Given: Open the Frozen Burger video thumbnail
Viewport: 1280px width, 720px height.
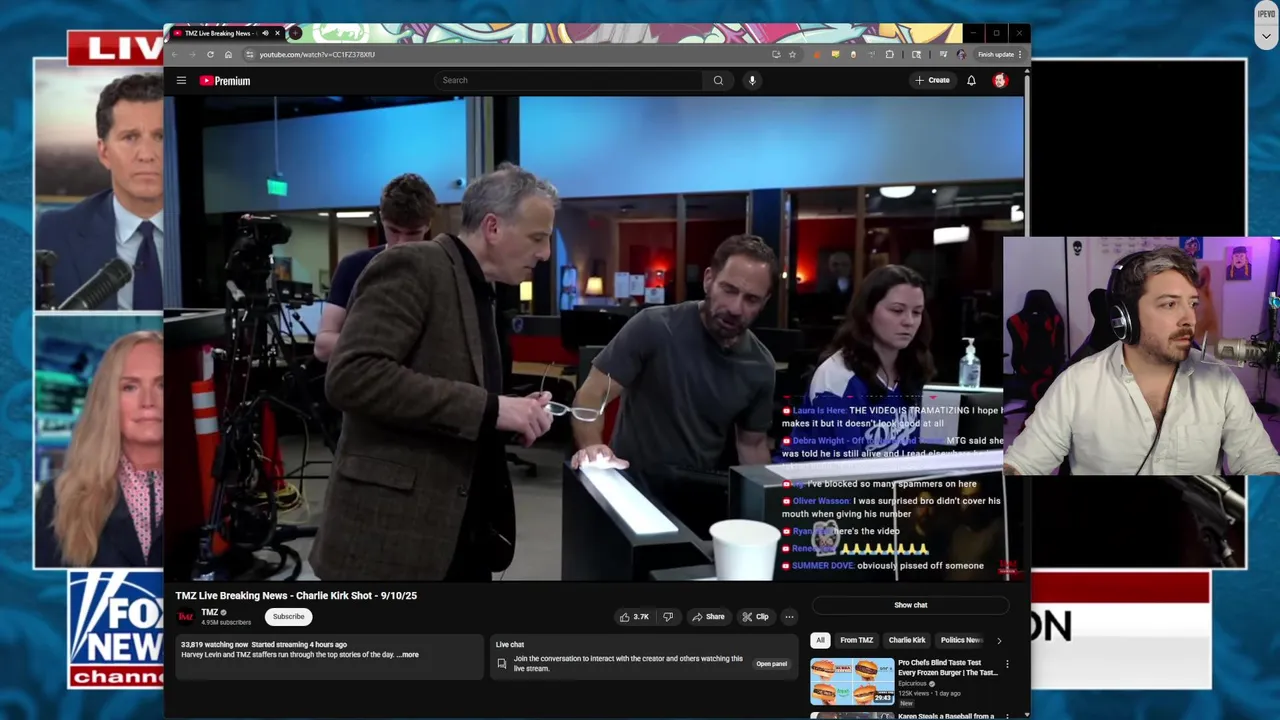Looking at the screenshot, I should 852,681.
